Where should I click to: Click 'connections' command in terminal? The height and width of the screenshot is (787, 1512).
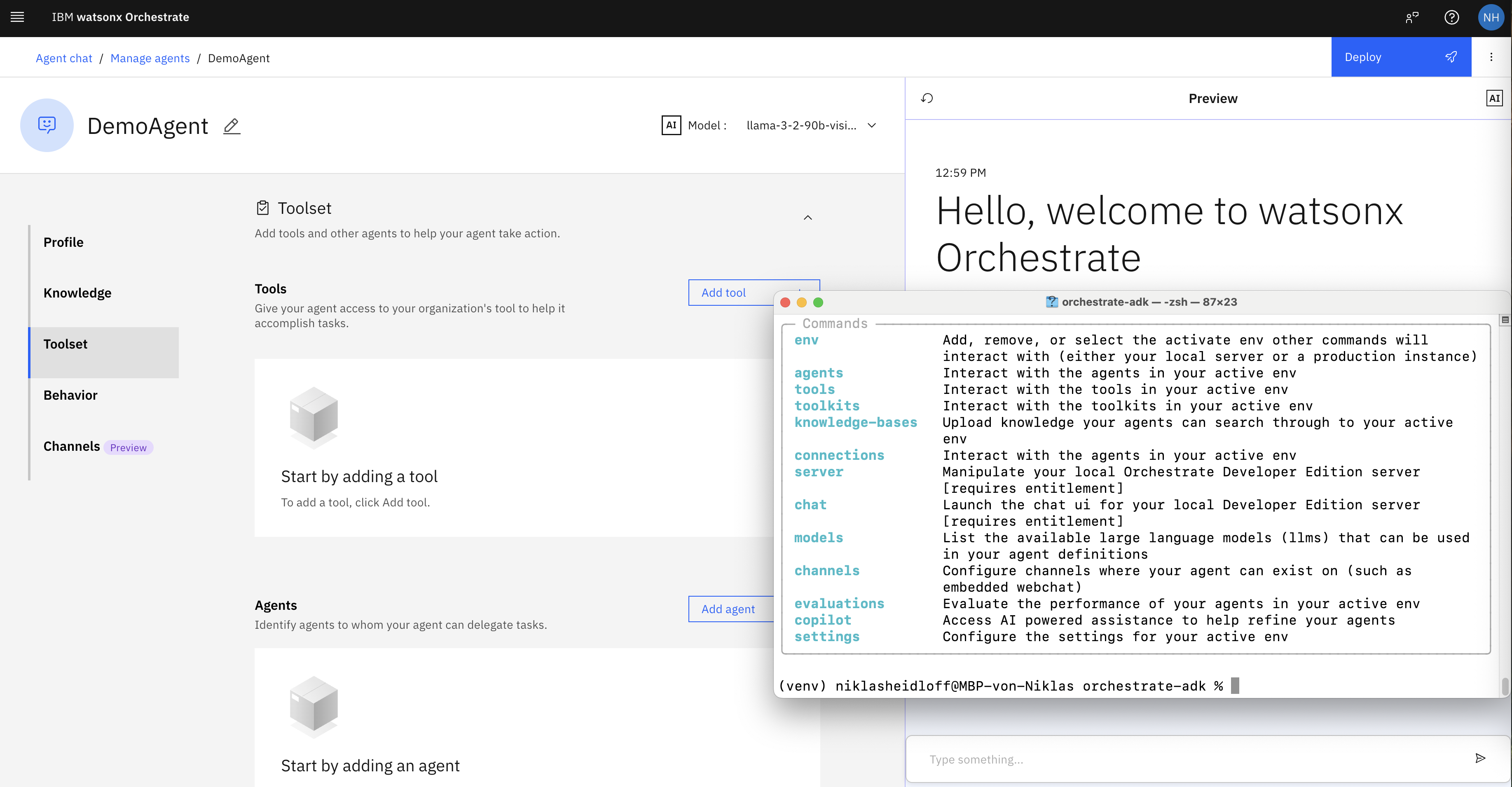tap(839, 455)
